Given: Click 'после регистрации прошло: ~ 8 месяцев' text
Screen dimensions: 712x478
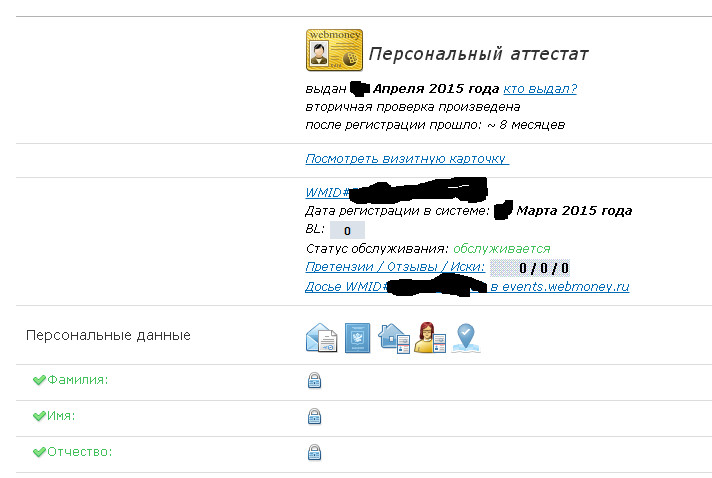Looking at the screenshot, I should click(435, 125).
